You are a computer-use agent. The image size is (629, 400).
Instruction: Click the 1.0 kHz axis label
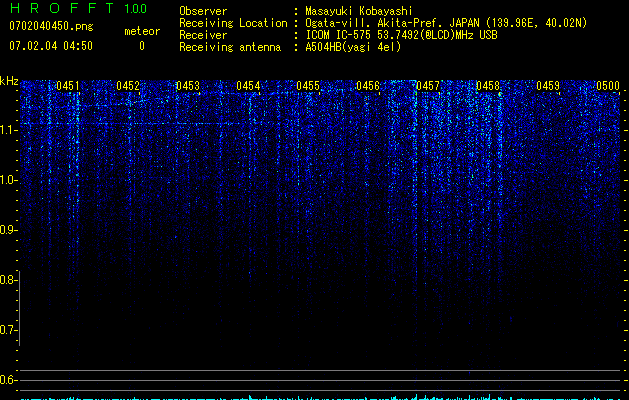(9, 180)
